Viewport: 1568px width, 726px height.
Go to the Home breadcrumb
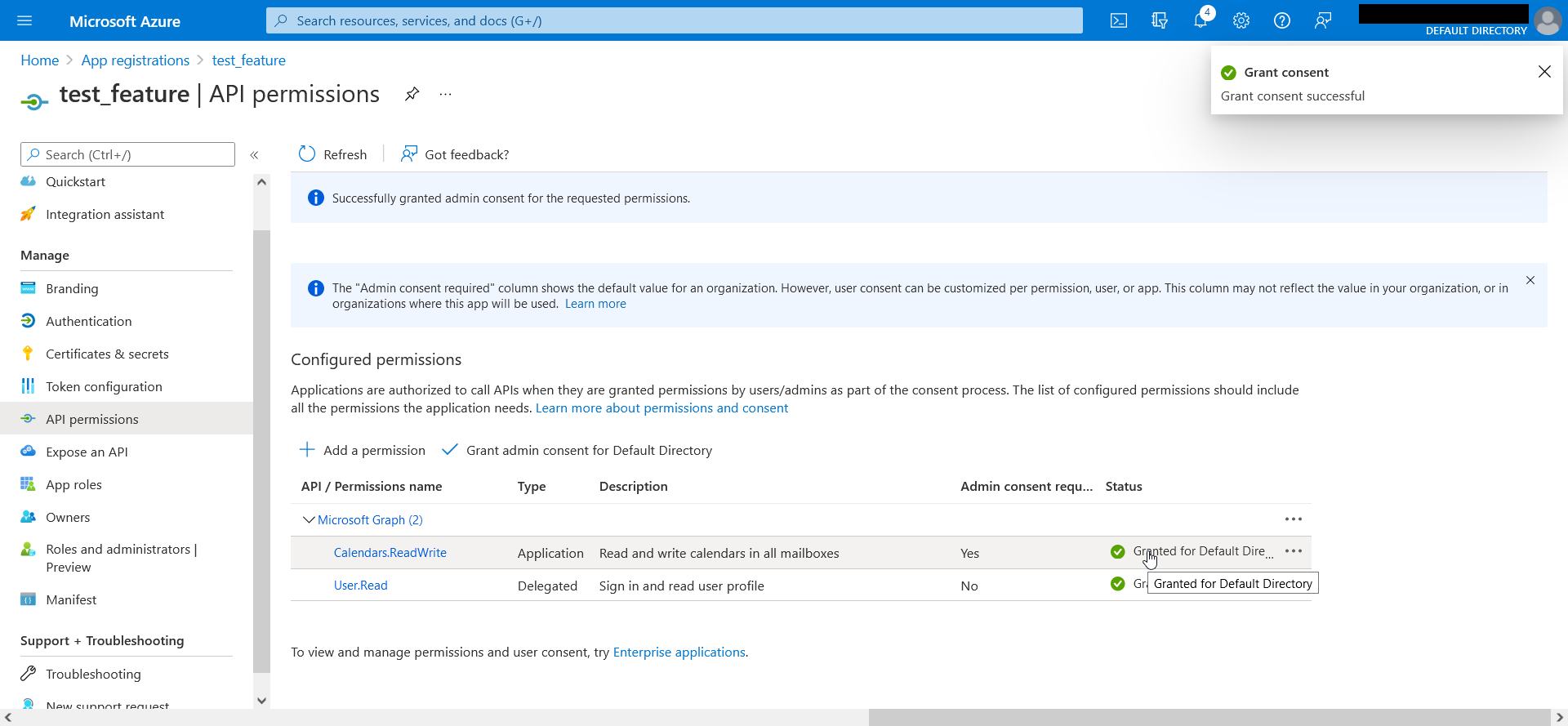pyautogui.click(x=40, y=60)
